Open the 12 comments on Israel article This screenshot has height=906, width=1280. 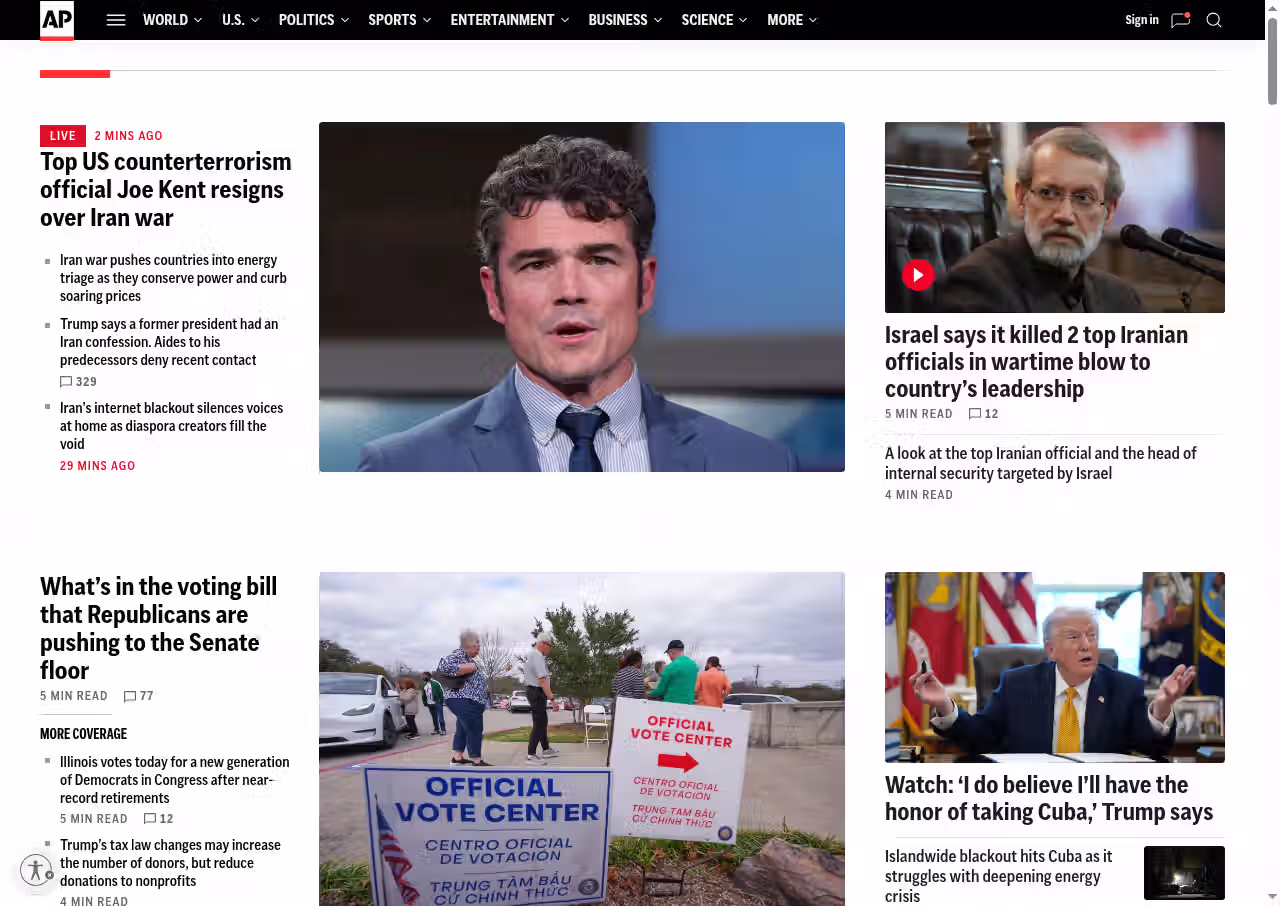coord(984,414)
